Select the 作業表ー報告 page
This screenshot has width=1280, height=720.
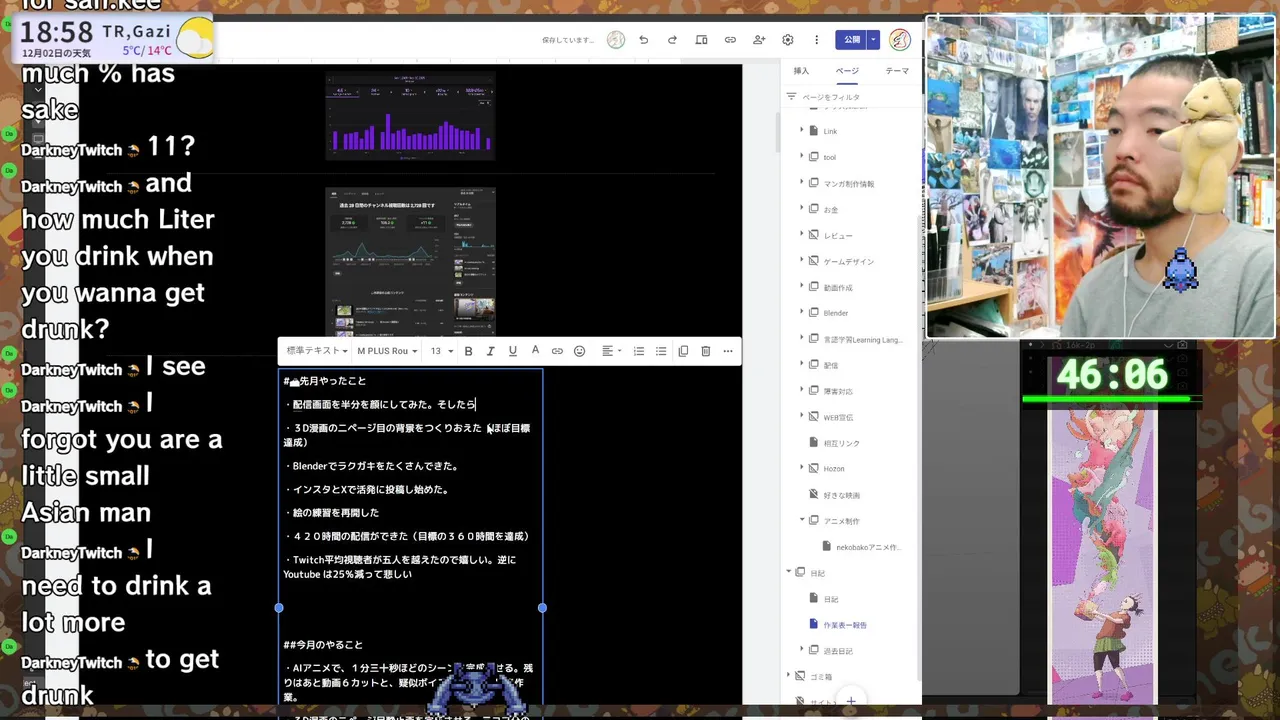pos(845,625)
